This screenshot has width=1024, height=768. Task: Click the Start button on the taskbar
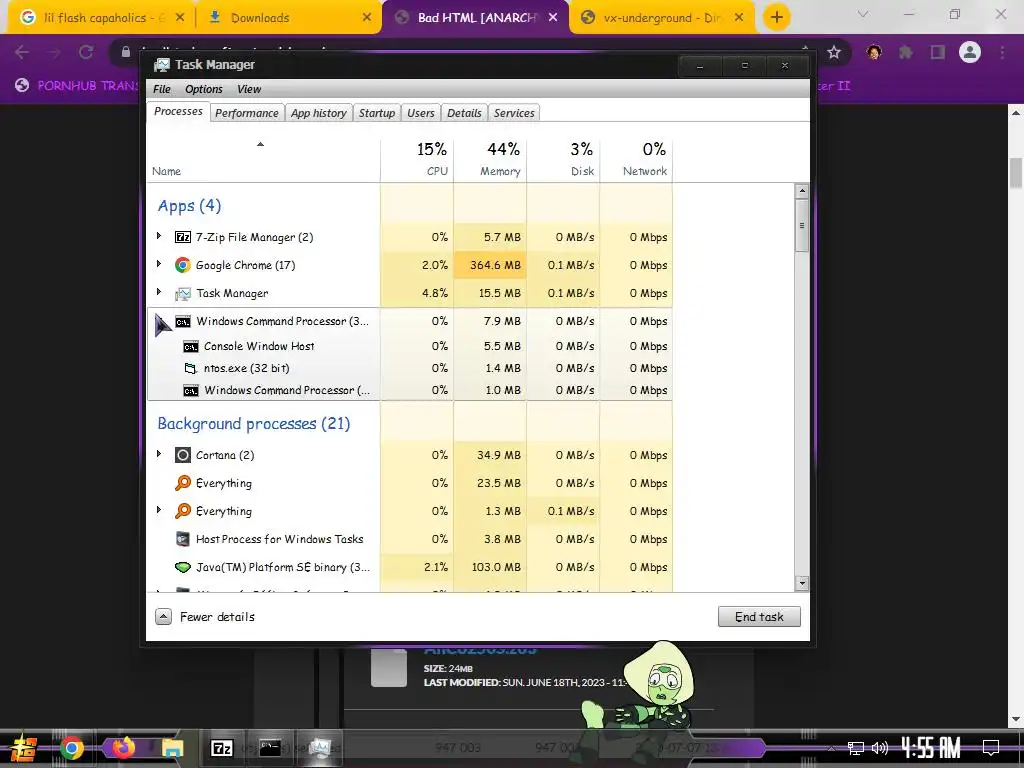pos(24,748)
